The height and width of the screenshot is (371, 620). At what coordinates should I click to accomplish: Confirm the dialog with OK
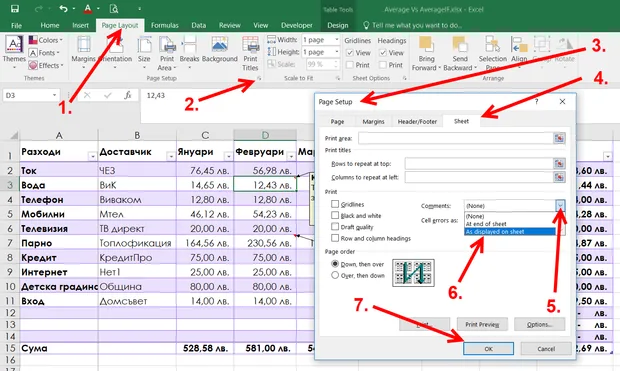tap(488, 348)
